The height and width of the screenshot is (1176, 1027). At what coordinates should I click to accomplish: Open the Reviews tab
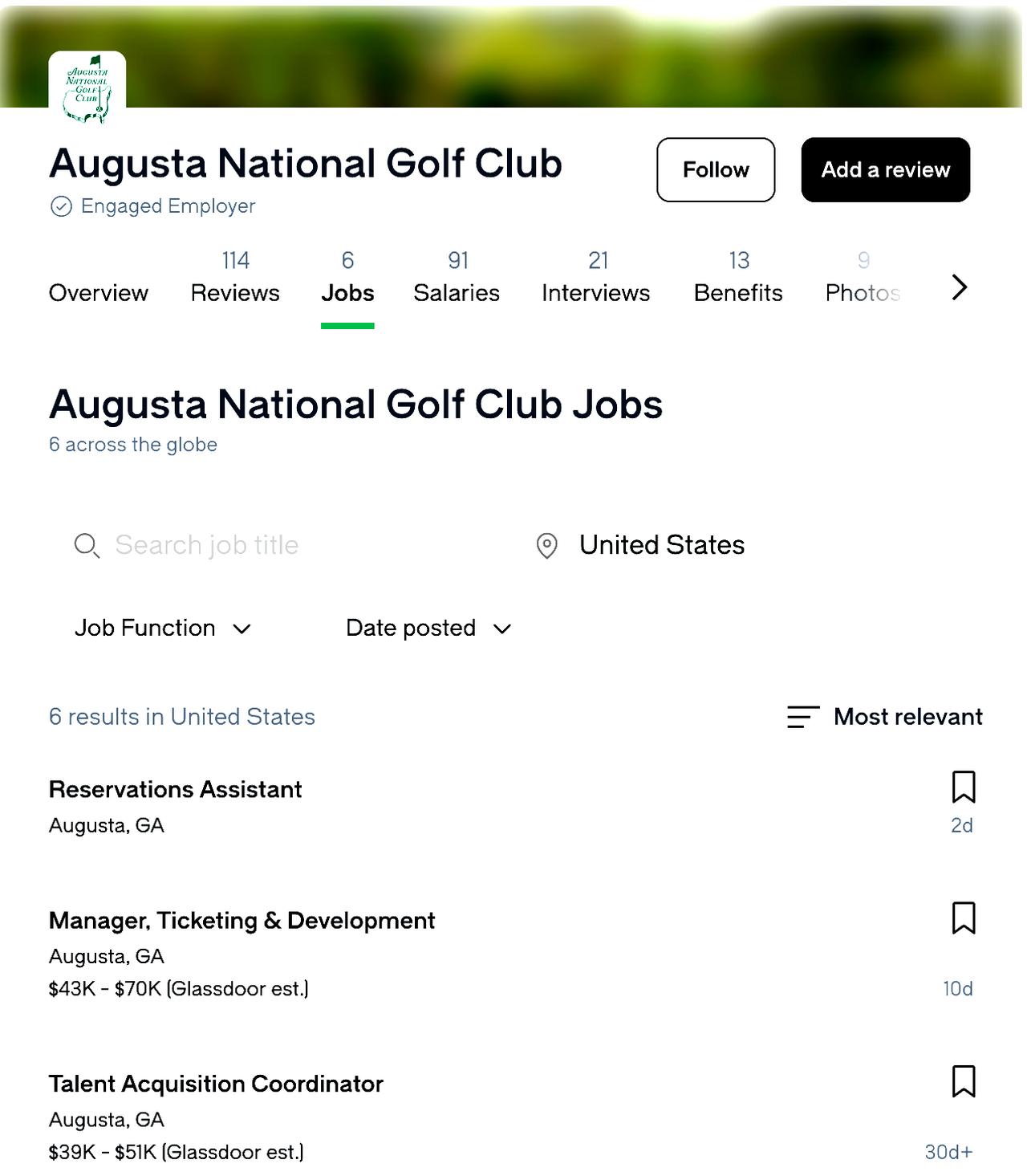235,277
